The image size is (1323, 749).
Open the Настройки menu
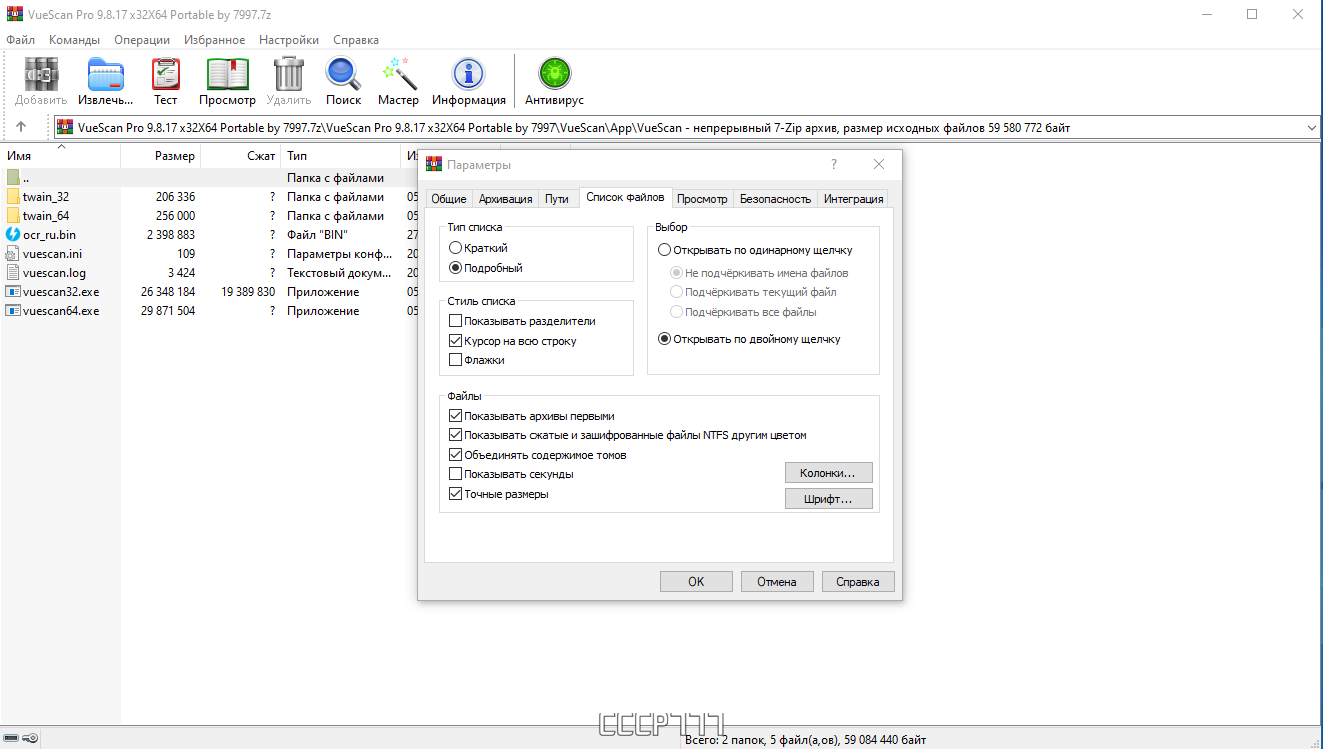click(x=289, y=40)
